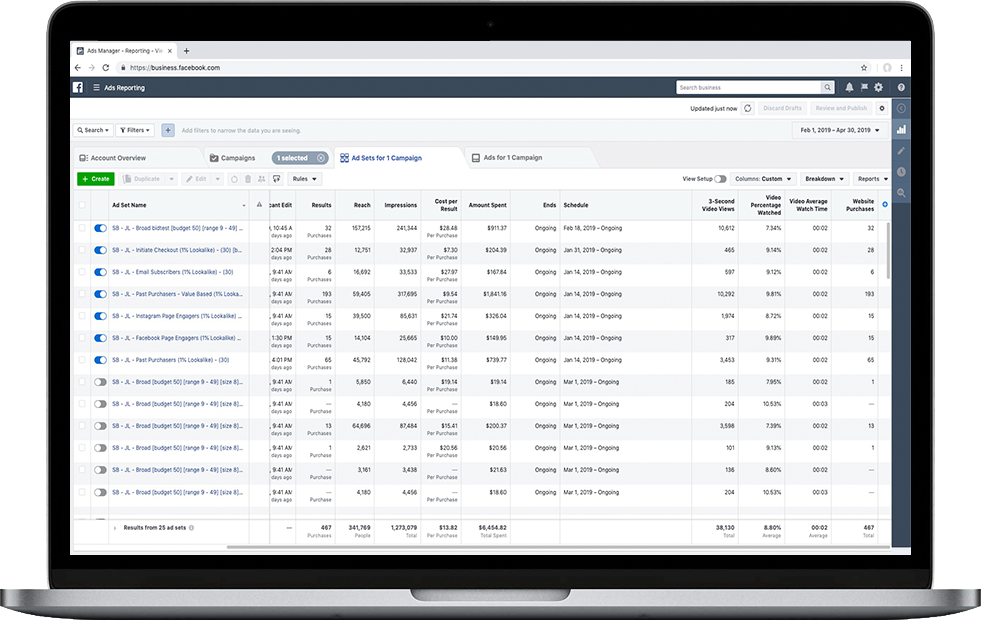Click Discard Drafts button
The width and height of the screenshot is (981, 620).
tap(782, 108)
